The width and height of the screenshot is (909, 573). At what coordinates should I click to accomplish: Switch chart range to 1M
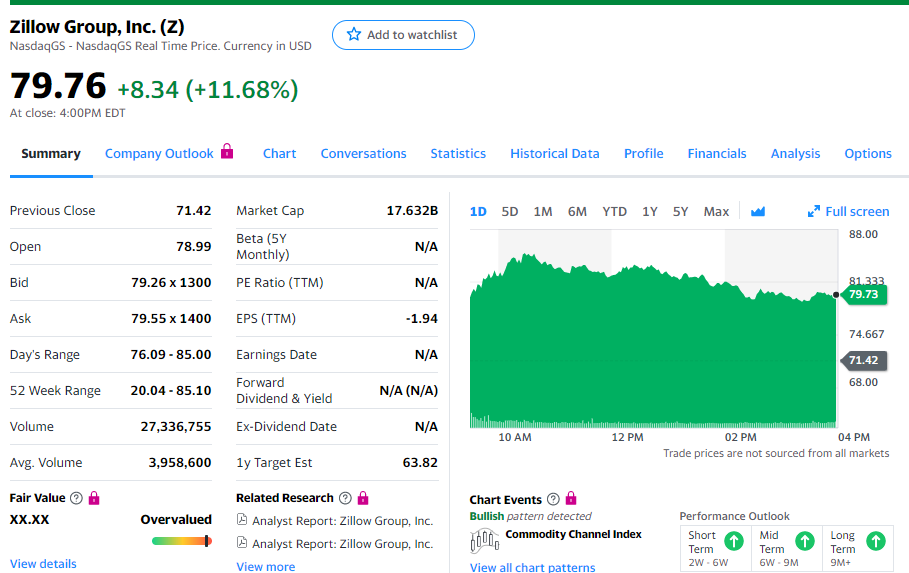pyautogui.click(x=543, y=211)
